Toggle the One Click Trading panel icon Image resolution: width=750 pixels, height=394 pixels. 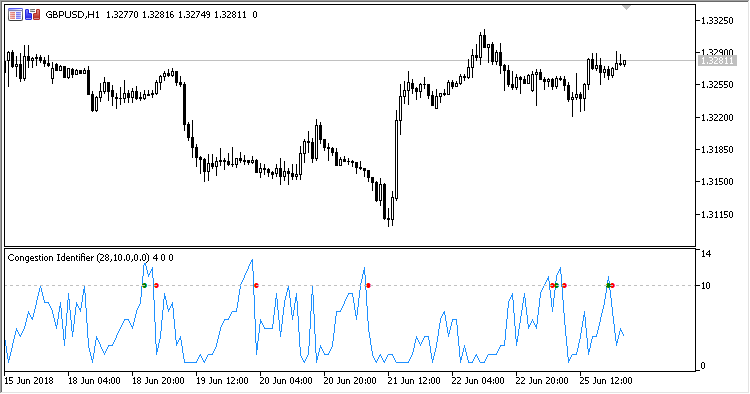[33, 15]
